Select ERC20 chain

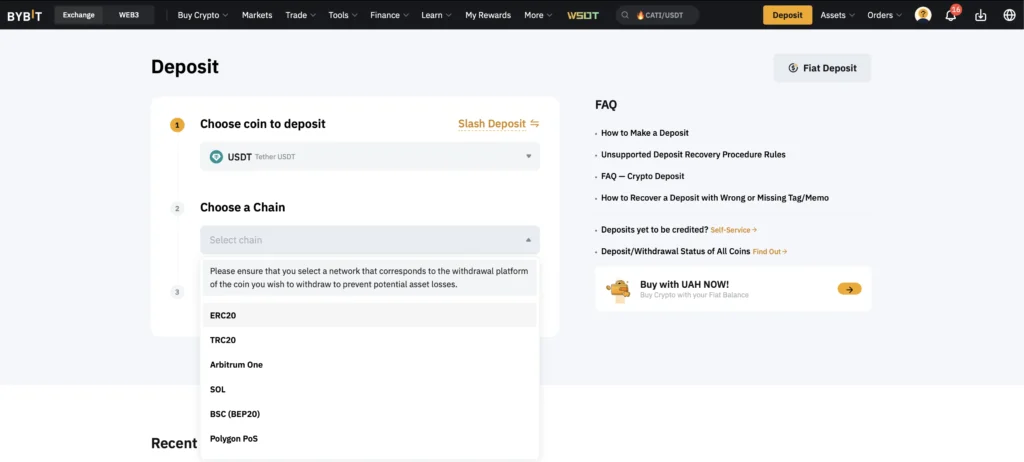tap(370, 315)
